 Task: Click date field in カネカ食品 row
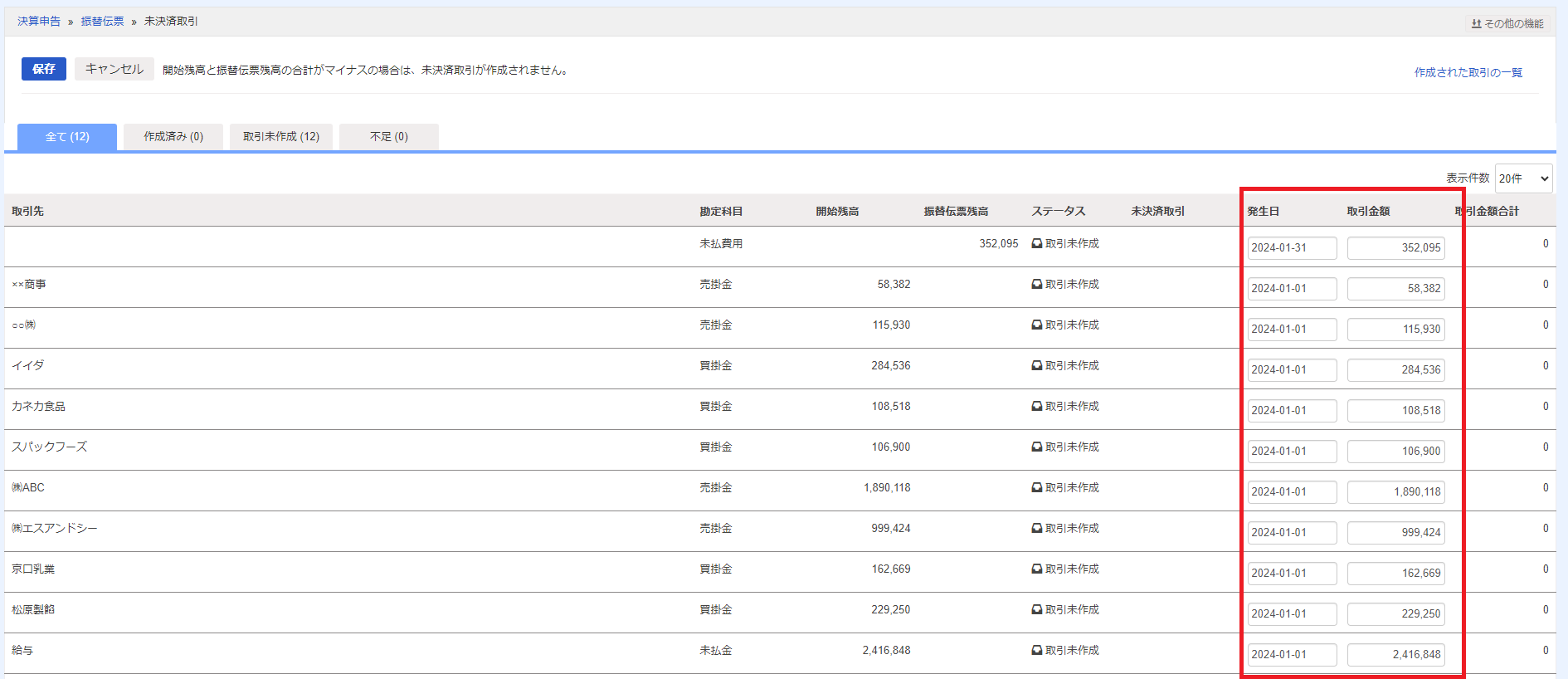coord(1293,411)
